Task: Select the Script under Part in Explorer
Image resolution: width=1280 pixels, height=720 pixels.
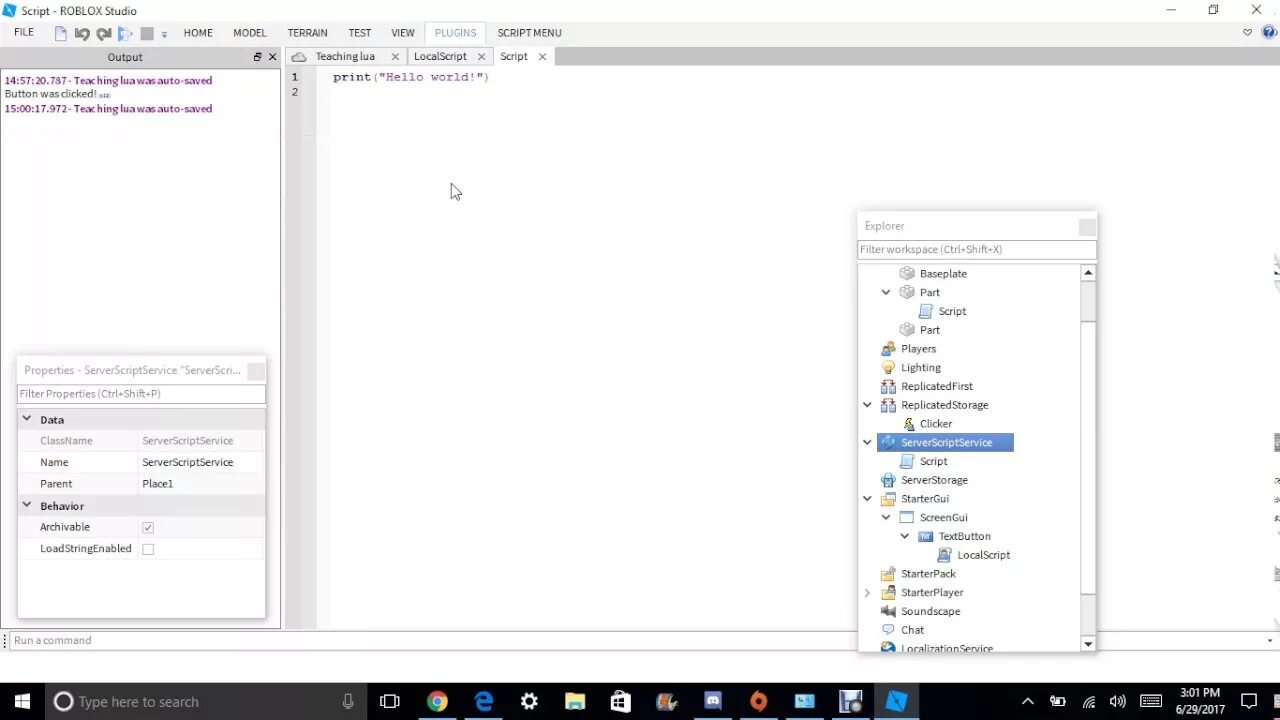Action: click(952, 311)
